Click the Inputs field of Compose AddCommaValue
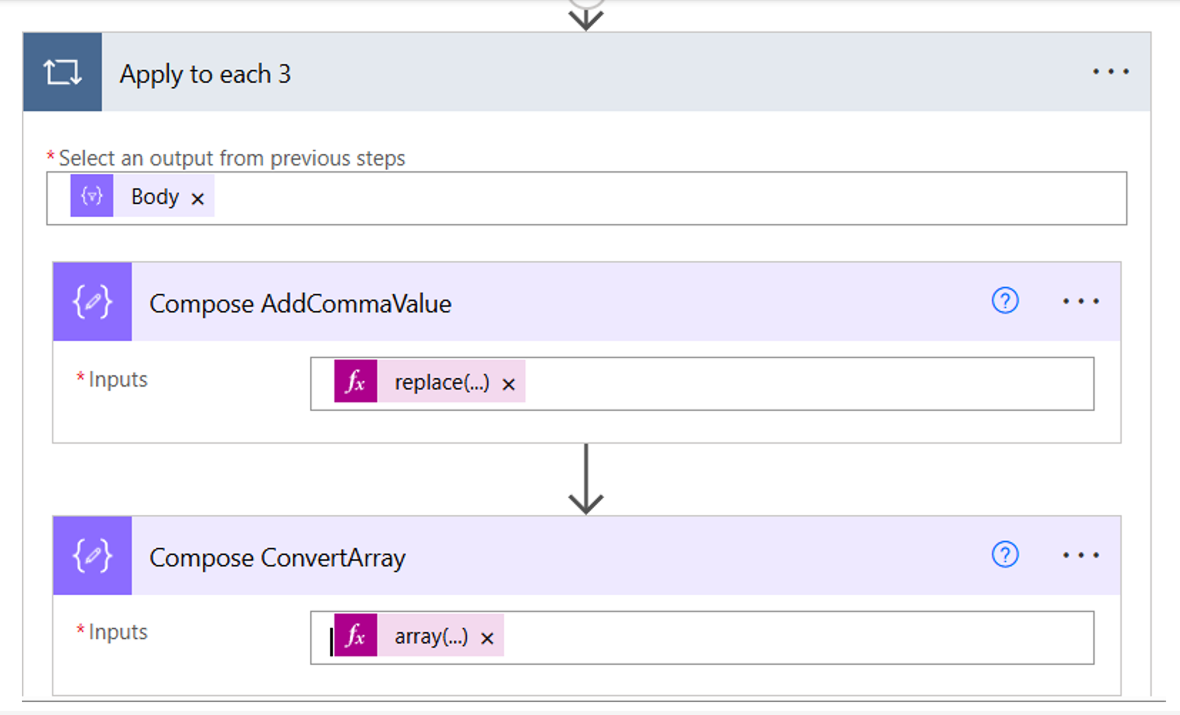 [x=750, y=383]
